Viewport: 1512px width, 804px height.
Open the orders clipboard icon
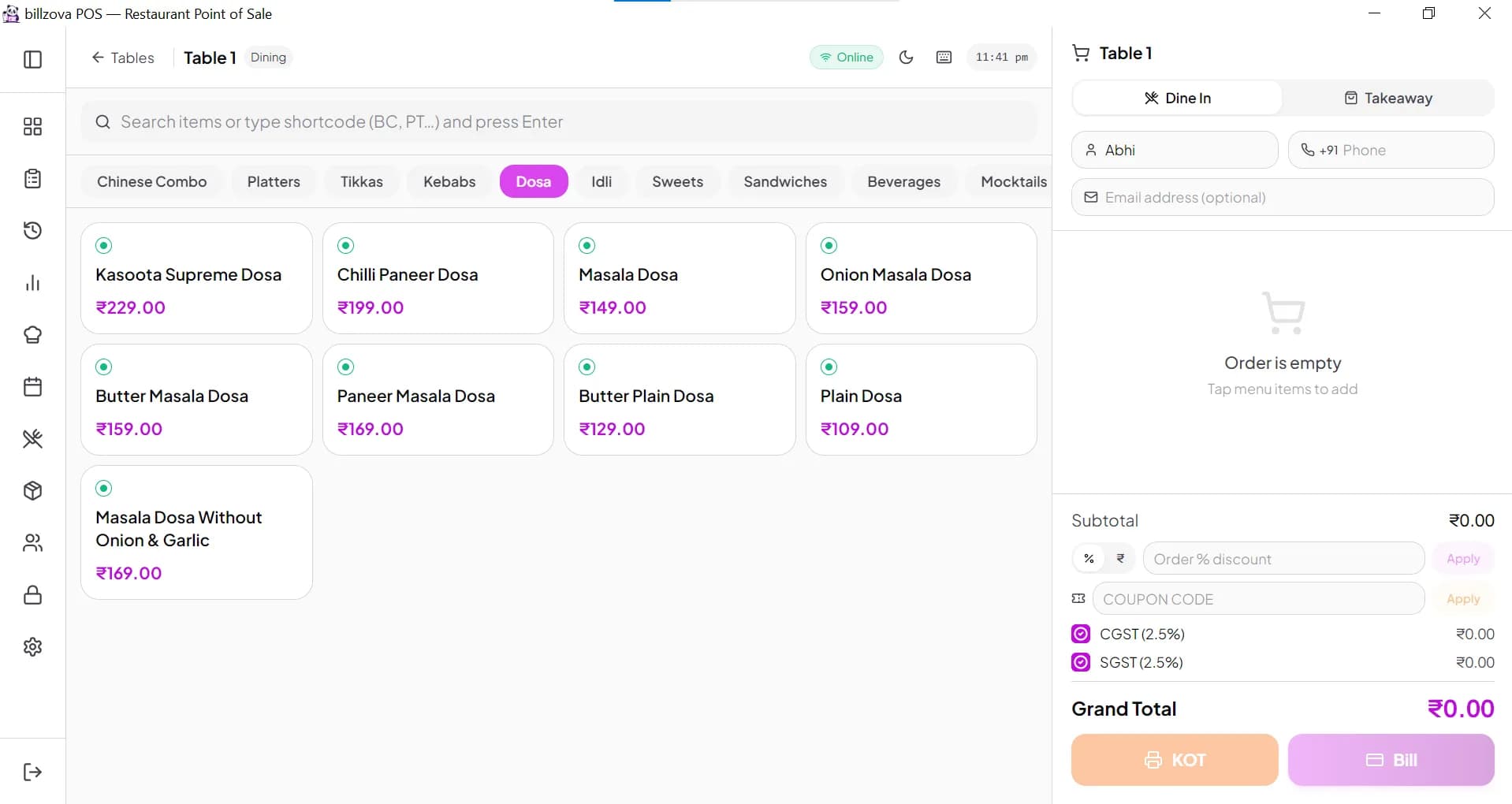pyautogui.click(x=32, y=179)
